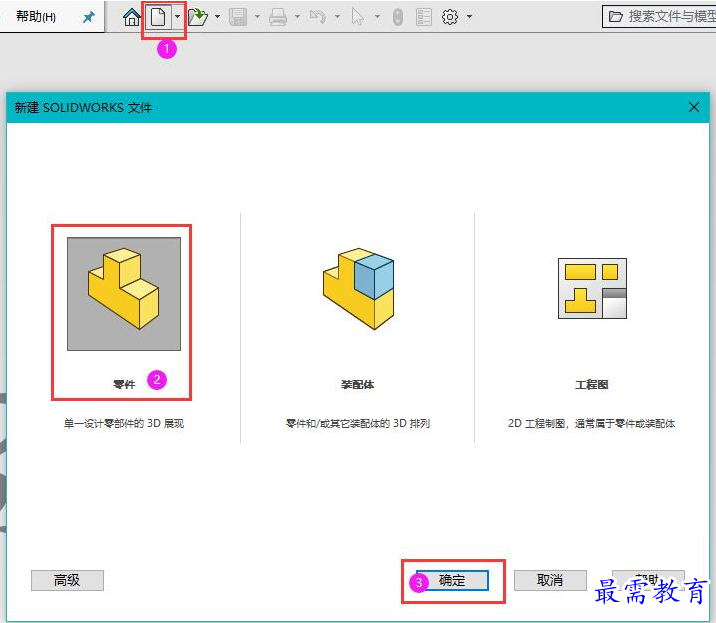Click the 高级 advanced button
The image size is (716, 623).
[x=67, y=580]
